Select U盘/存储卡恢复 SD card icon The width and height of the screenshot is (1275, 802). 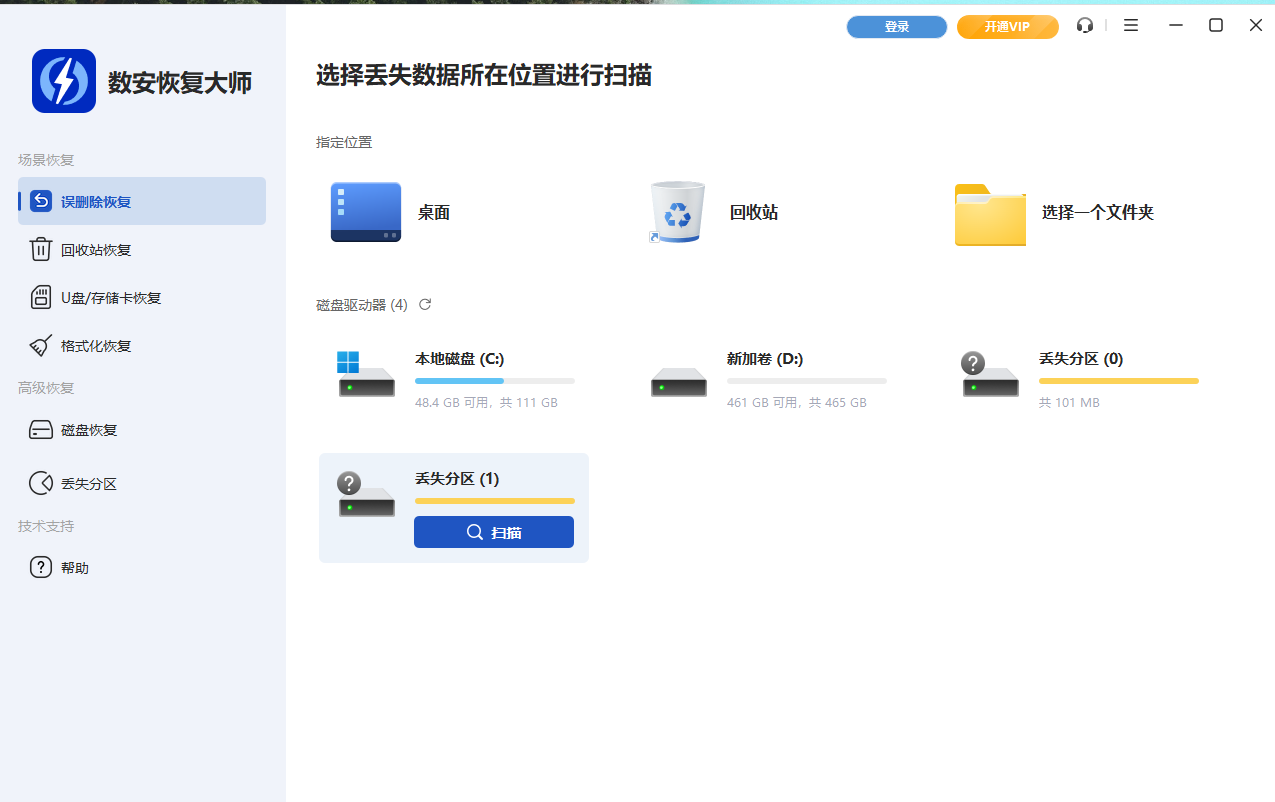[x=40, y=297]
